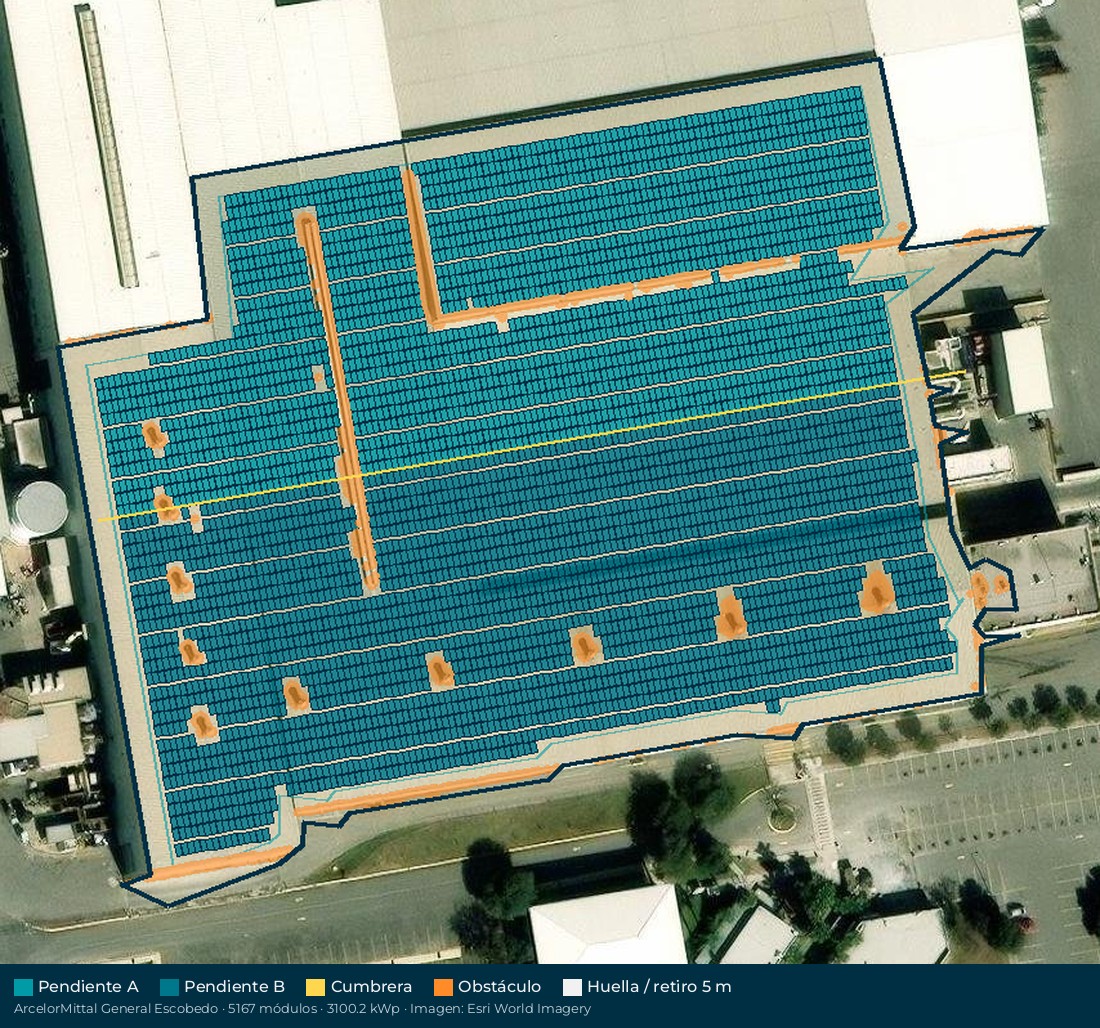
Task: Click the '5167 módulos' caption value
Action: pos(272,1008)
